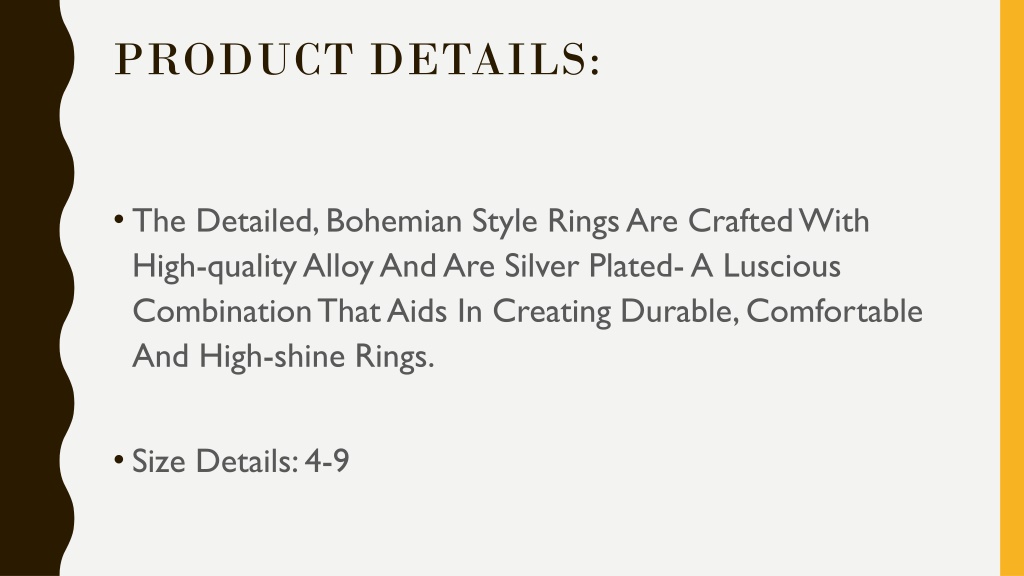
Task: Click the word Combination
Action: 222,311
